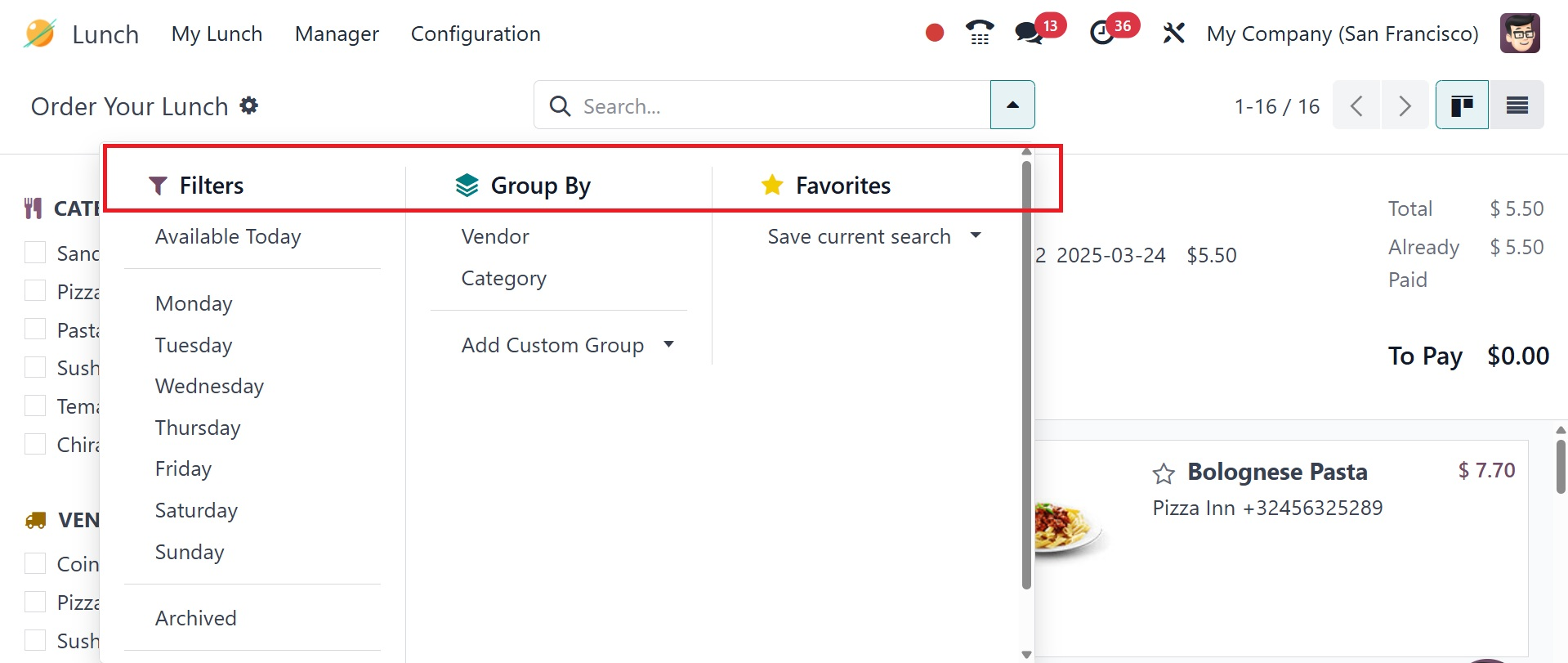Open the Discuss messages icon
The width and height of the screenshot is (1568, 663).
click(x=1028, y=34)
